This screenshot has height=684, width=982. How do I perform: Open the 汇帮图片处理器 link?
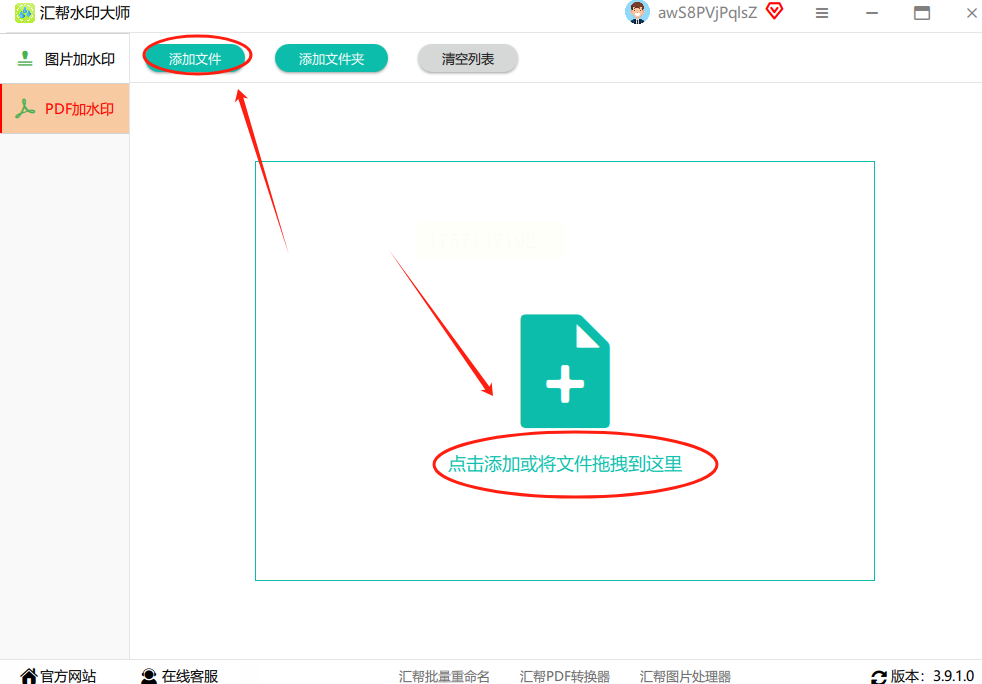(x=685, y=676)
